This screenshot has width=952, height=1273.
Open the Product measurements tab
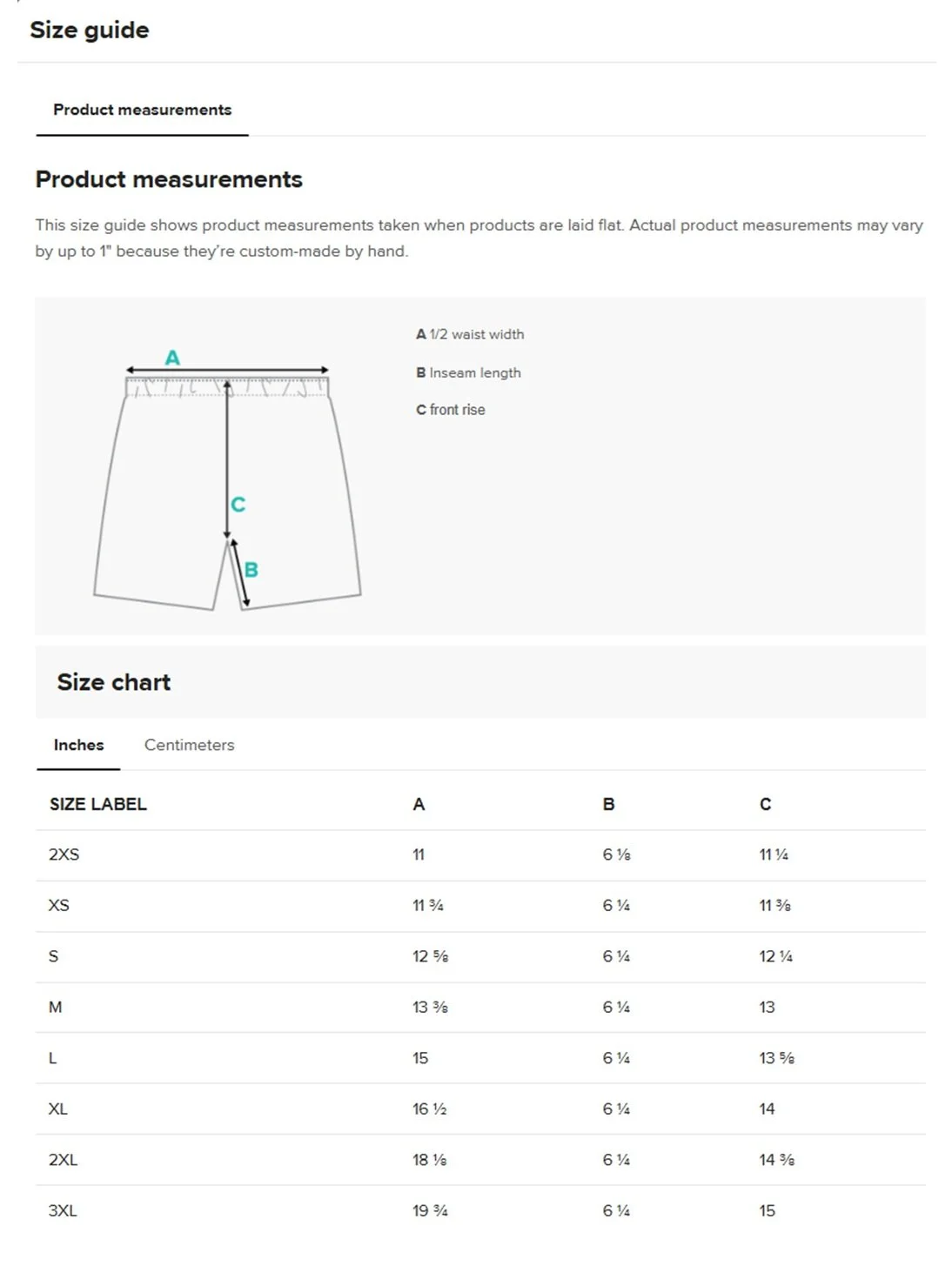(x=142, y=110)
